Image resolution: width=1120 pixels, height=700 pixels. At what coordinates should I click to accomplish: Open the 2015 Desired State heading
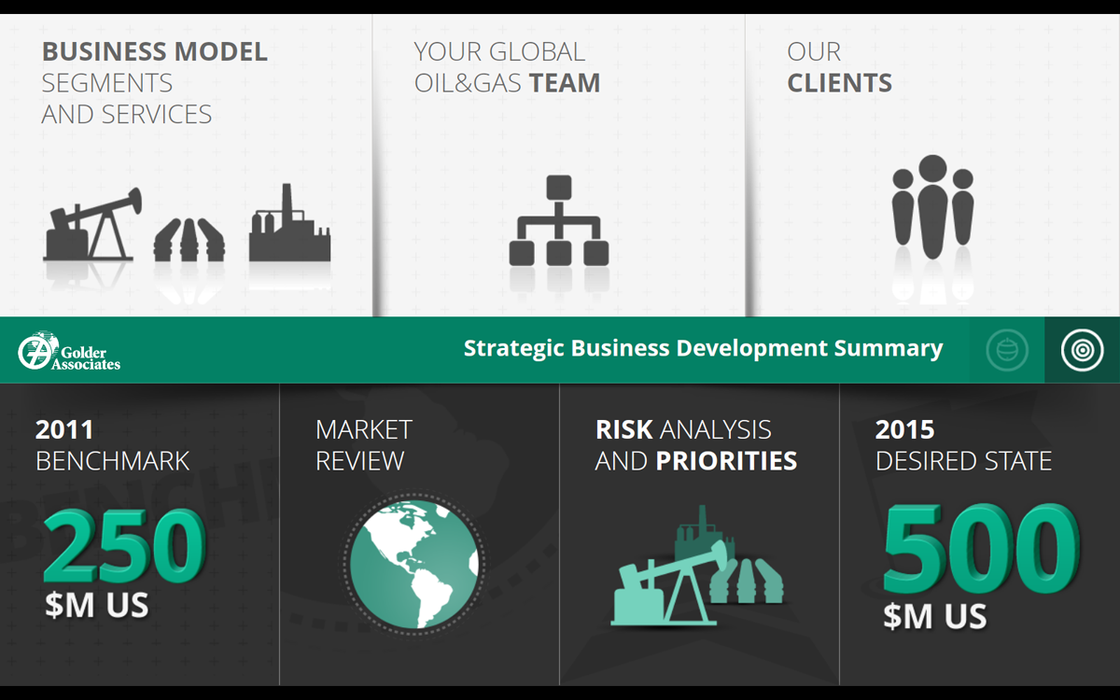coord(963,445)
